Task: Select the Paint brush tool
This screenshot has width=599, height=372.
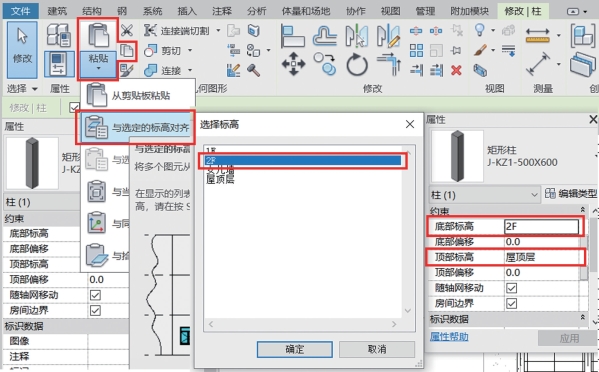Action: pos(480,50)
